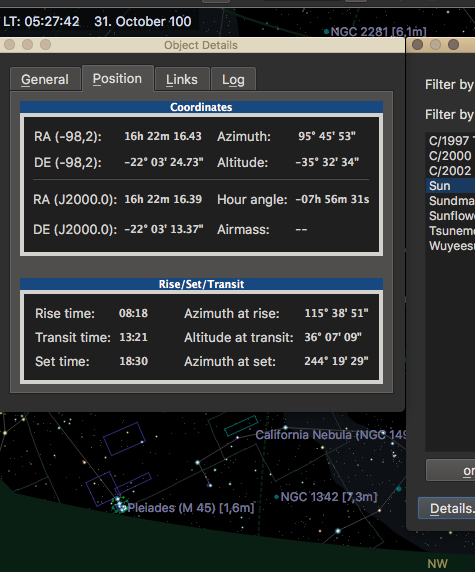Click the Rise time value 08:18
Viewport: 475px width, 572px height.
(134, 313)
